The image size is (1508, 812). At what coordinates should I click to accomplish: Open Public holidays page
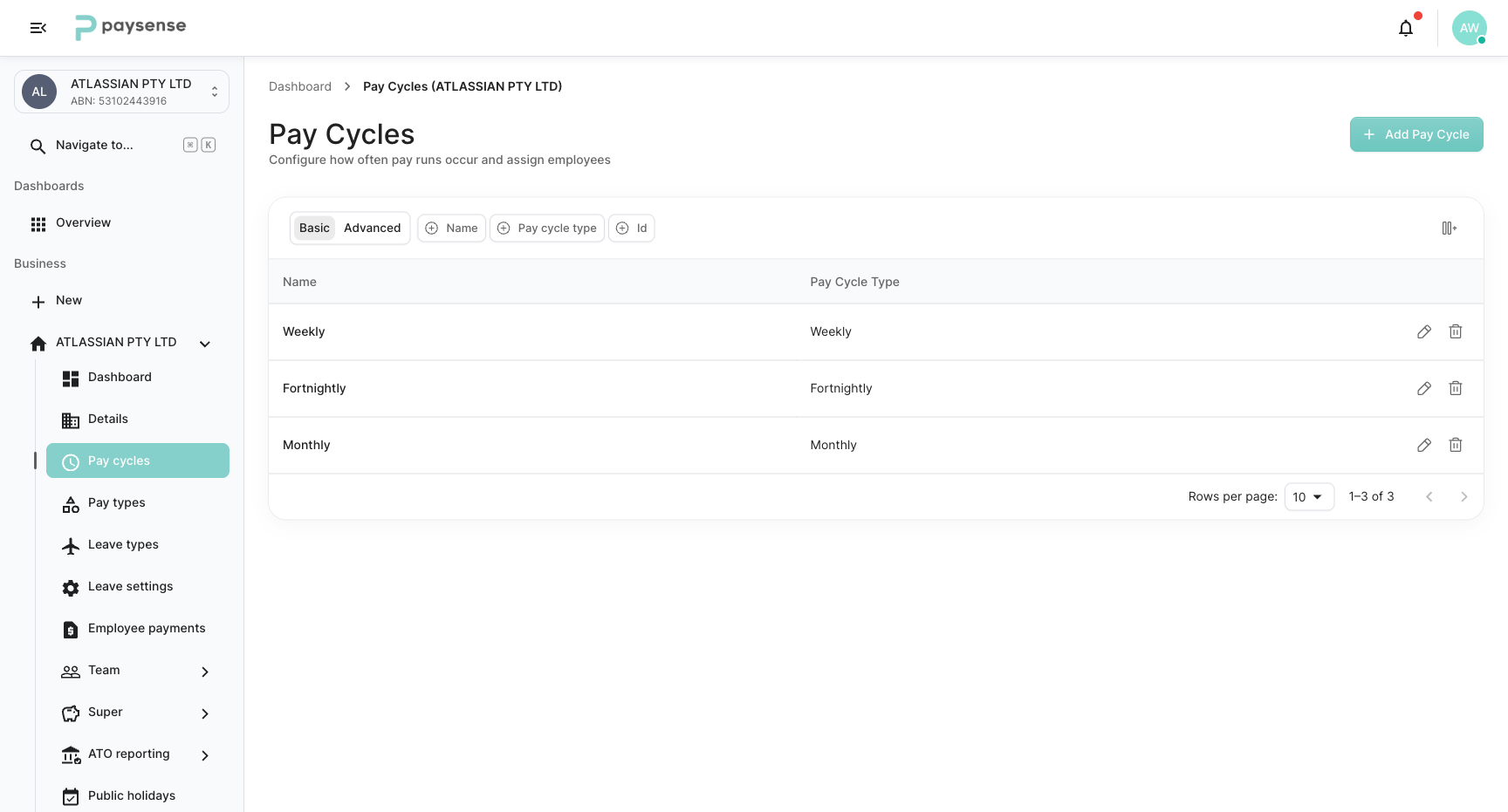(x=138, y=795)
